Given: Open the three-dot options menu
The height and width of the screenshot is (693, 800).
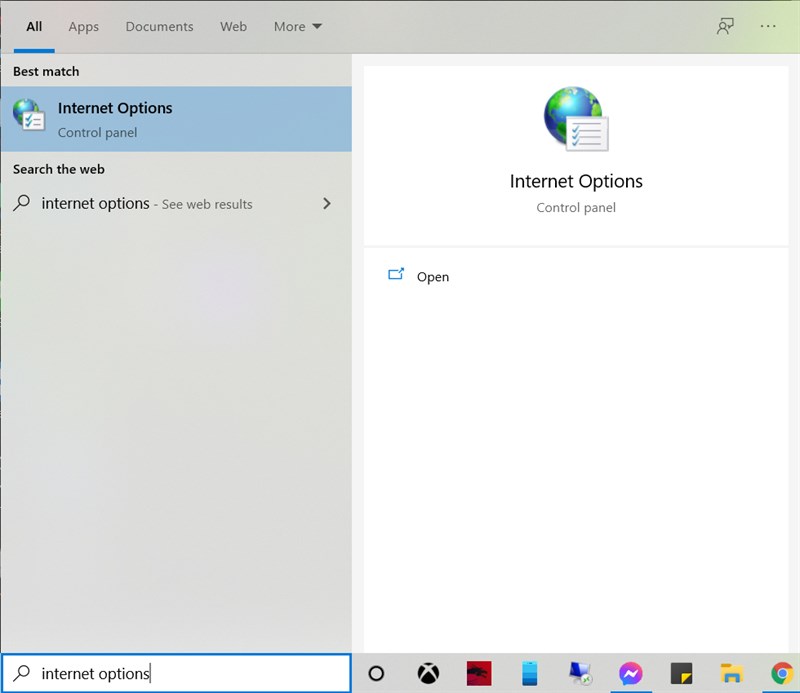Looking at the screenshot, I should click(x=768, y=26).
